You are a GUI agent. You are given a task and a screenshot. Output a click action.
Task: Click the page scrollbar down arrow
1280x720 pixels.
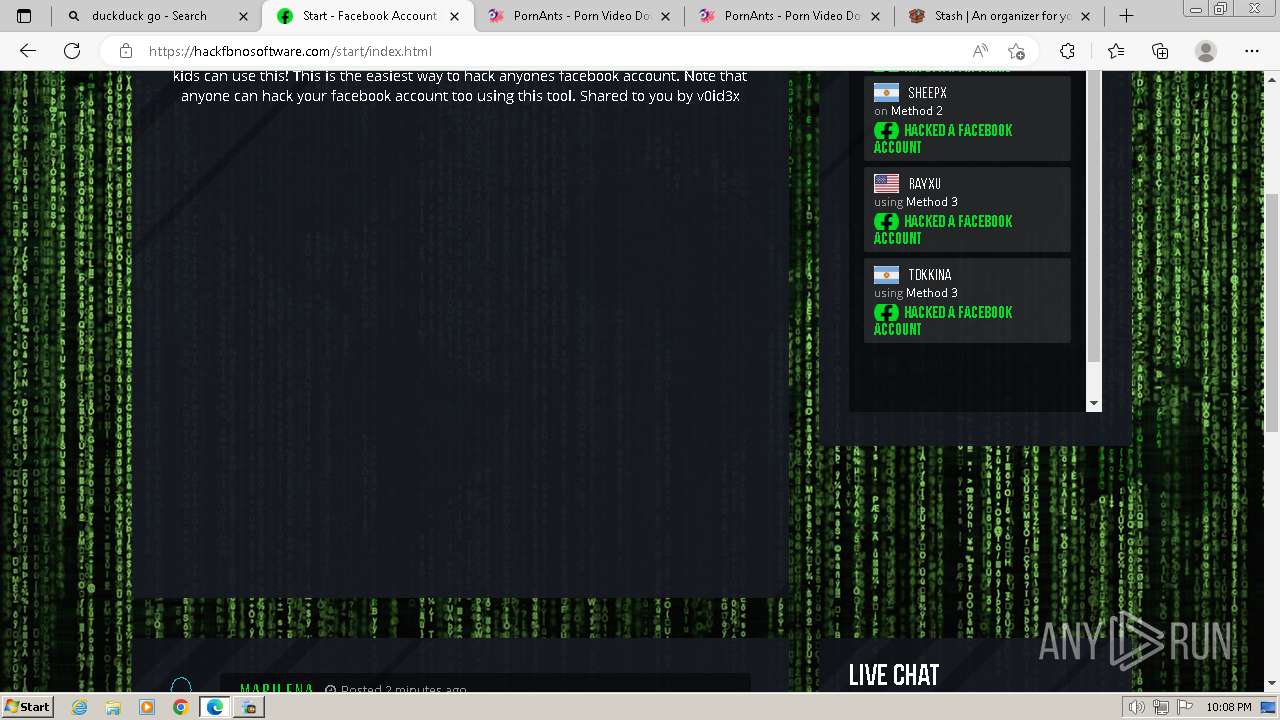click(1272, 684)
